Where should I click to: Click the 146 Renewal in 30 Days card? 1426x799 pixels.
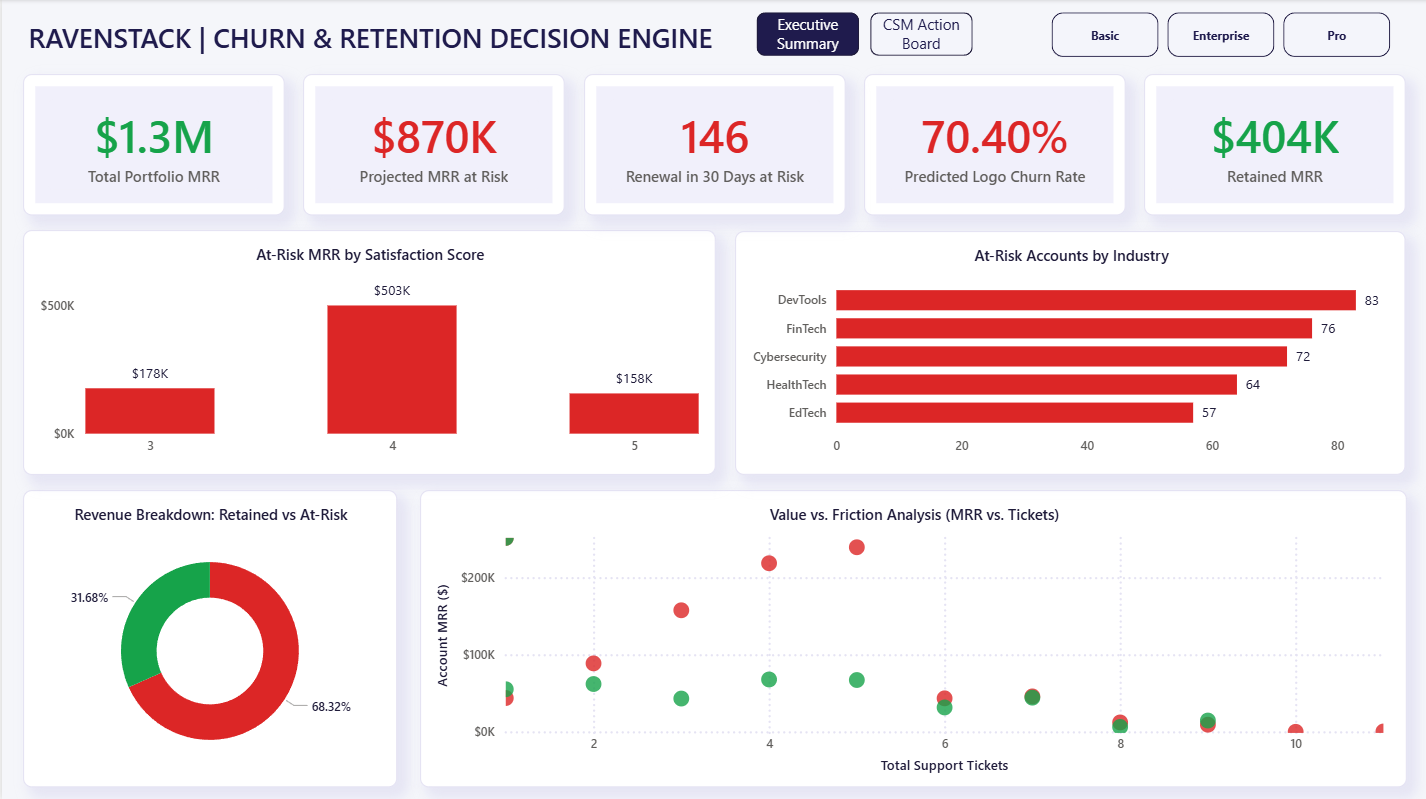click(x=715, y=145)
